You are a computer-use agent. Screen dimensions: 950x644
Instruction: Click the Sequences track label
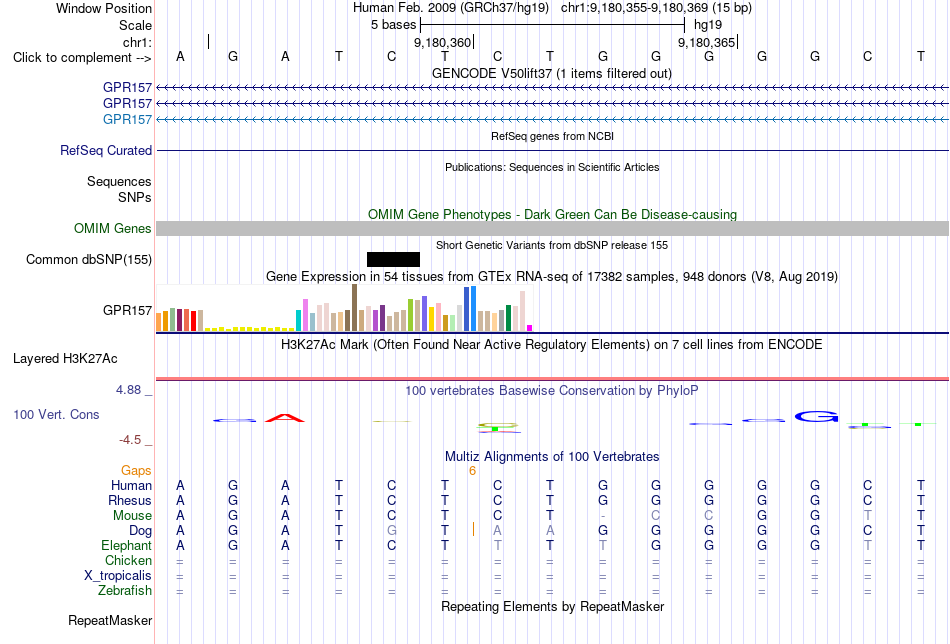119,181
